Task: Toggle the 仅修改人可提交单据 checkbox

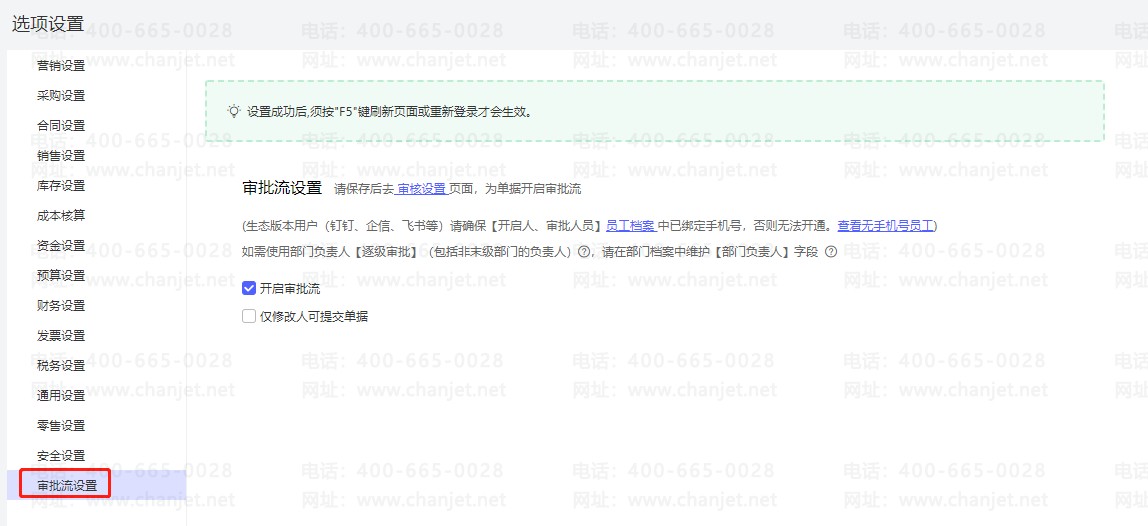Action: coord(249,317)
